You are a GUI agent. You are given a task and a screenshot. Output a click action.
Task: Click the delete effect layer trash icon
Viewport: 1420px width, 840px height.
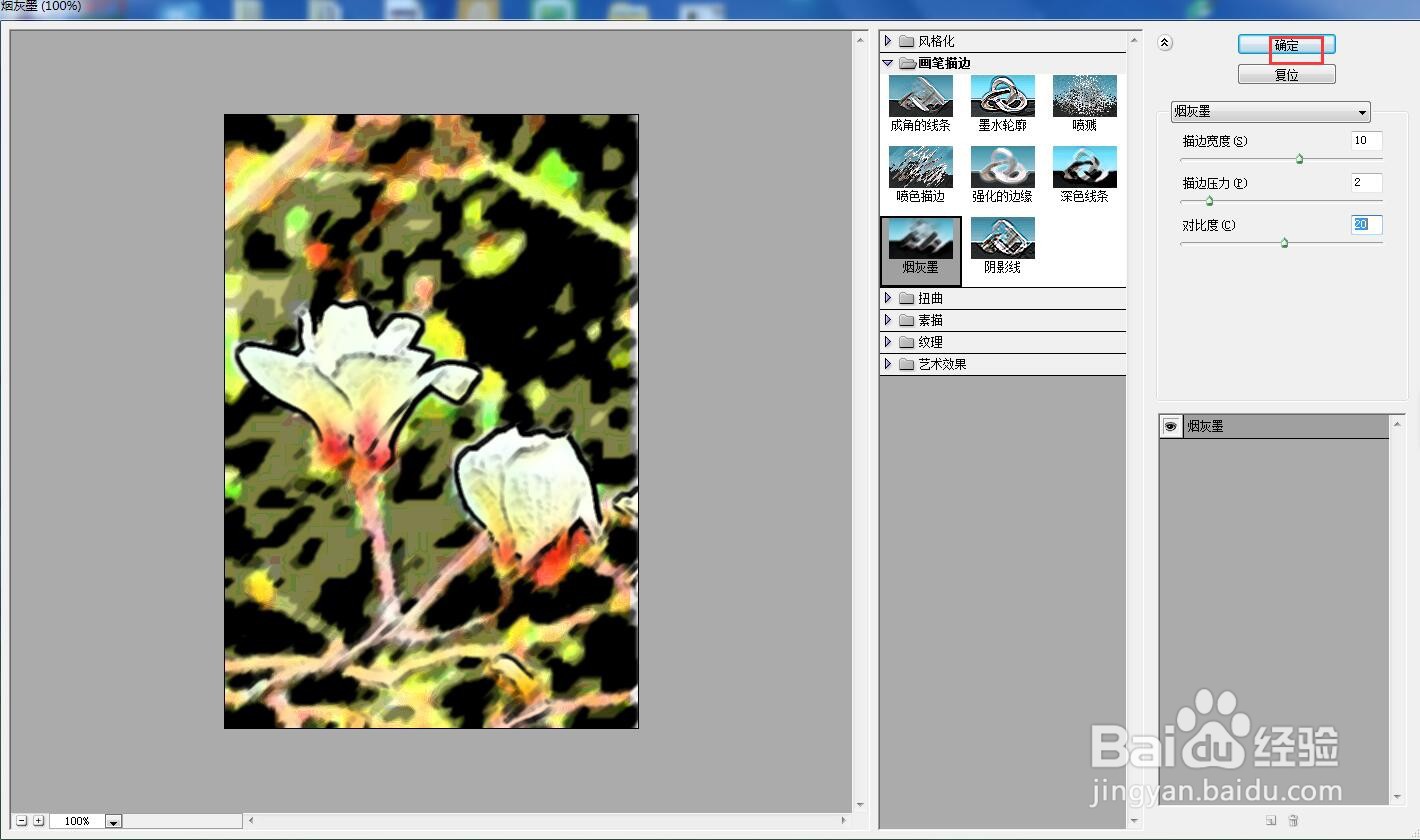pos(1293,821)
